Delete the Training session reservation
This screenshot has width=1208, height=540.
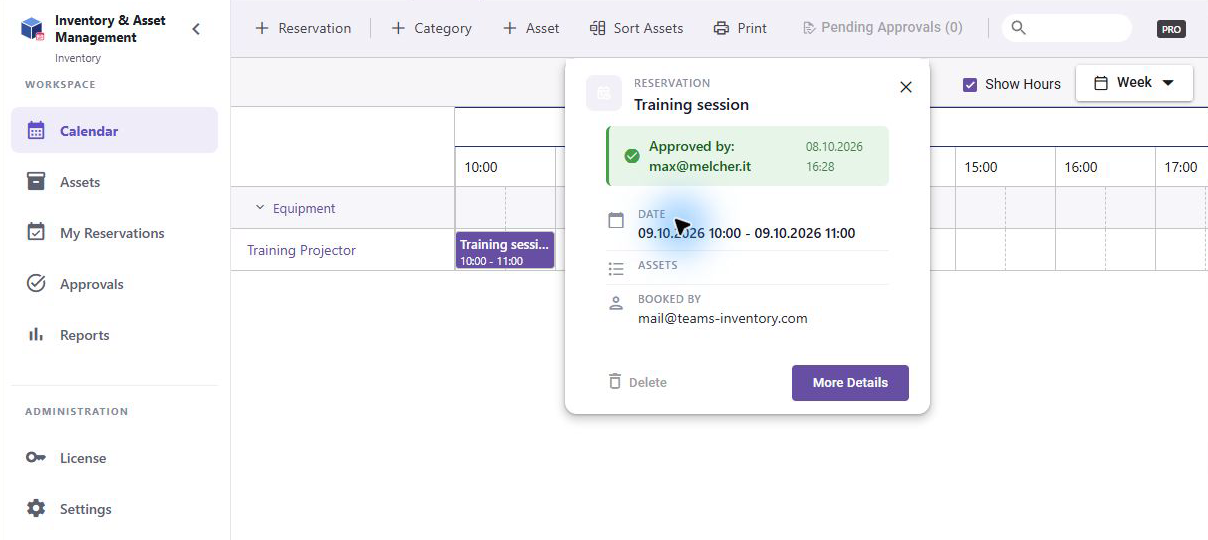click(637, 382)
